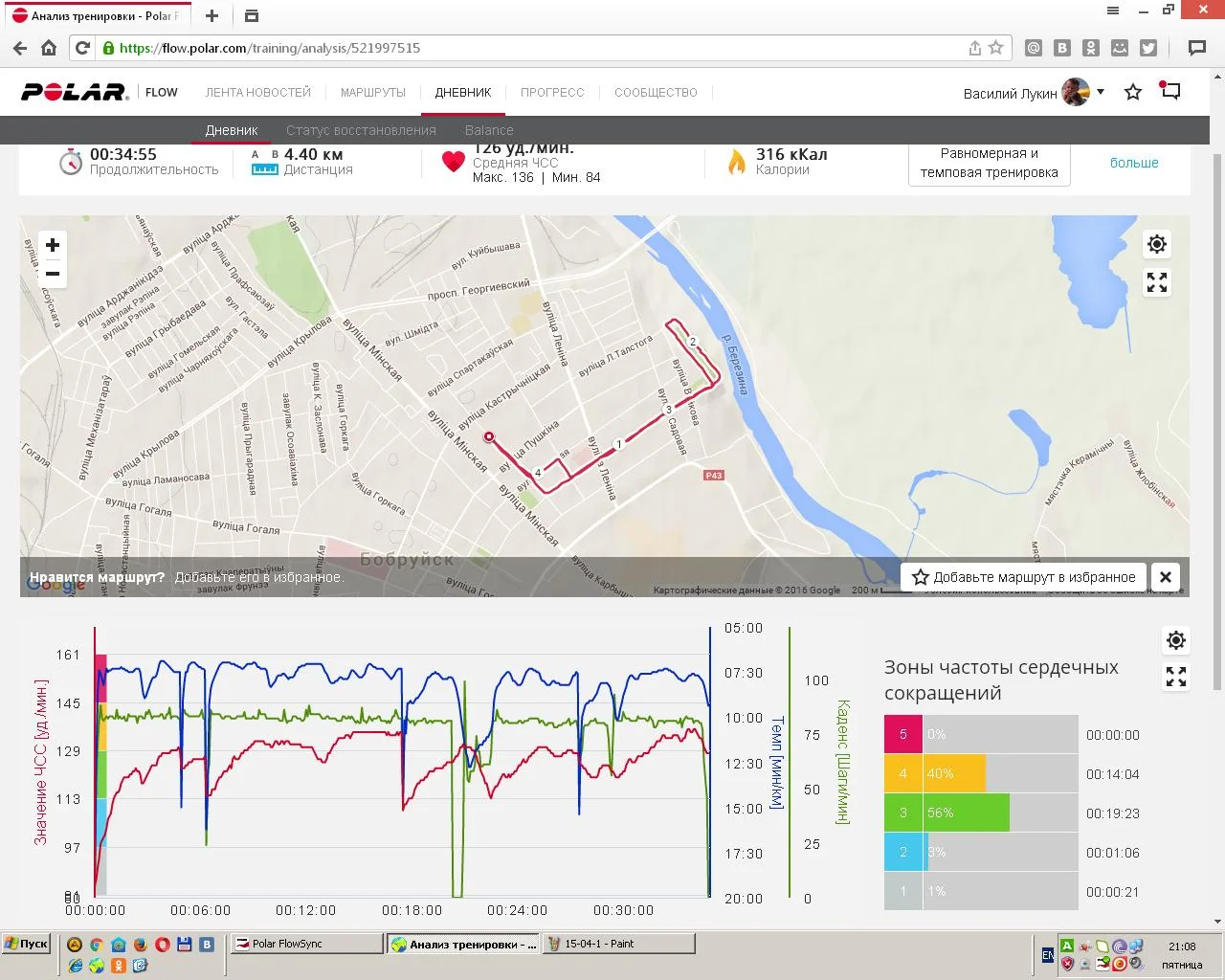This screenshot has width=1225, height=980.
Task: Open Равномерная и темповая тренировка selector
Action: (x=989, y=164)
